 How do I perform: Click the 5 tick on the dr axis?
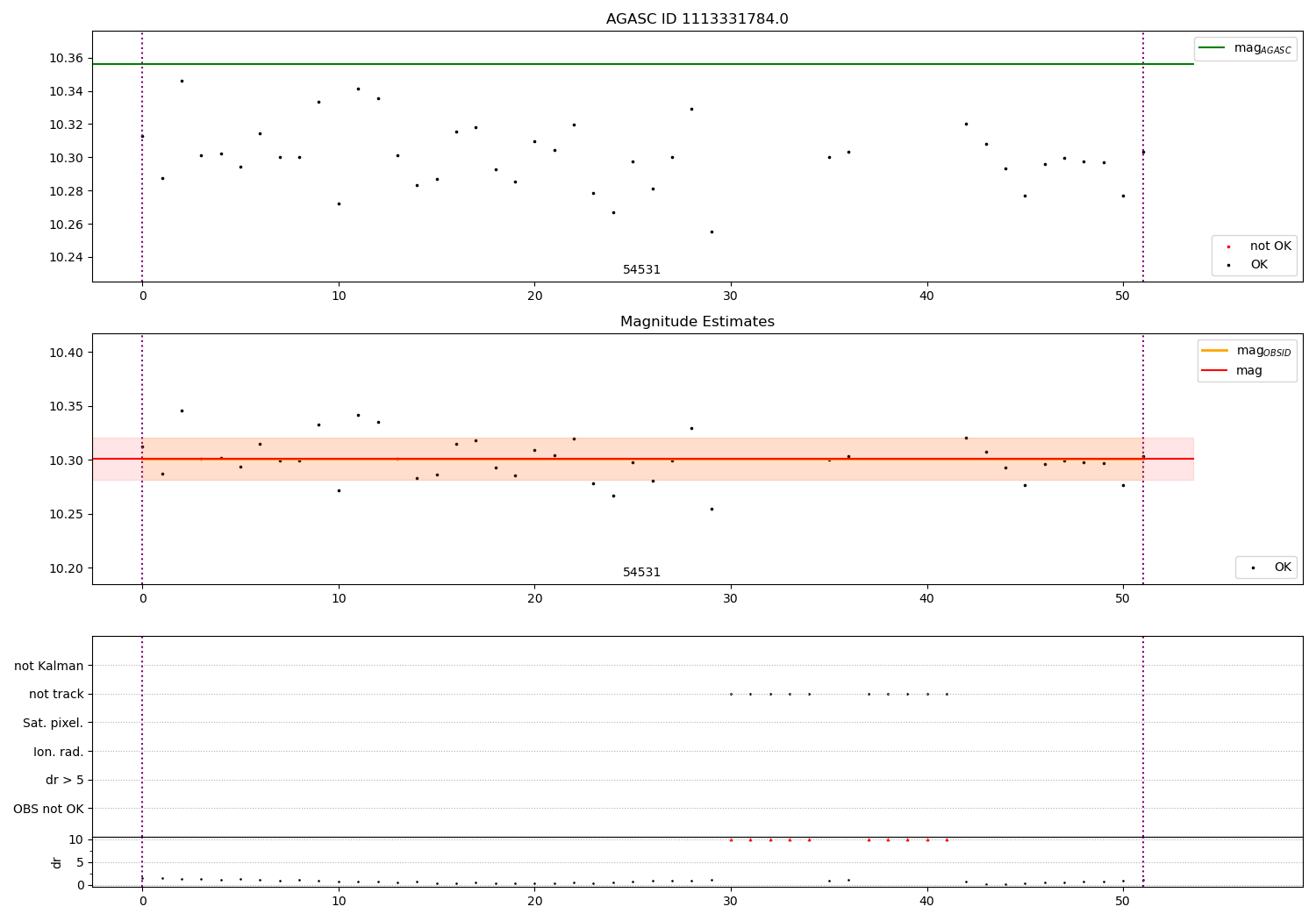pos(80,862)
